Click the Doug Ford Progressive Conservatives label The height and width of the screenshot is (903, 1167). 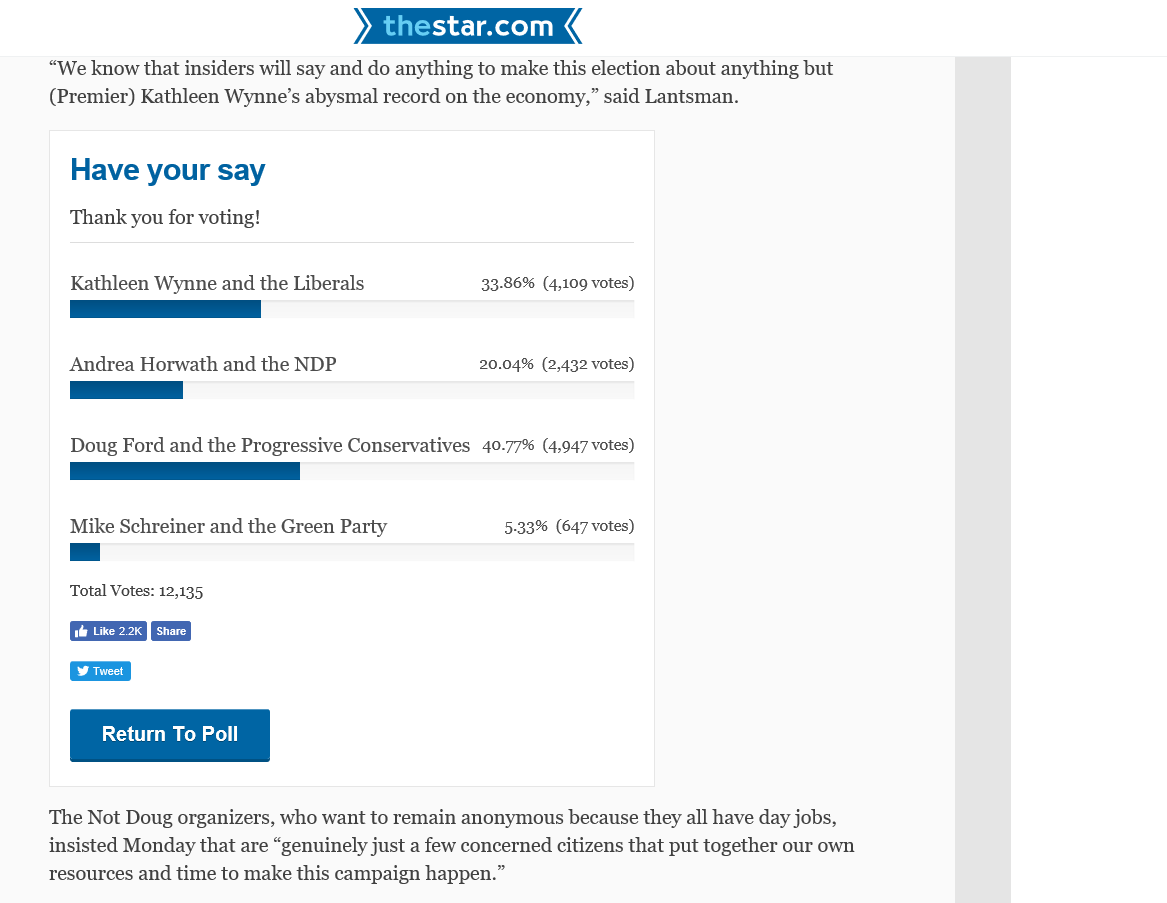coord(270,445)
